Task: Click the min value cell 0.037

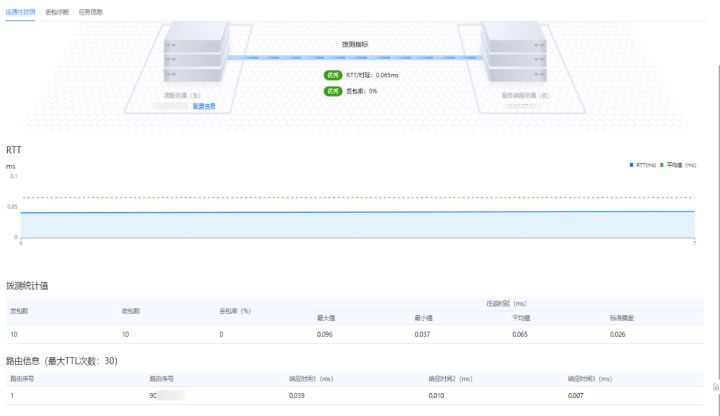Action: [x=422, y=334]
